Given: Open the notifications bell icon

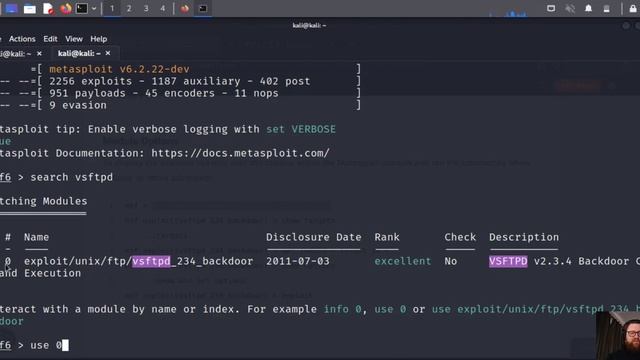Looking at the screenshot, I should 588,9.
